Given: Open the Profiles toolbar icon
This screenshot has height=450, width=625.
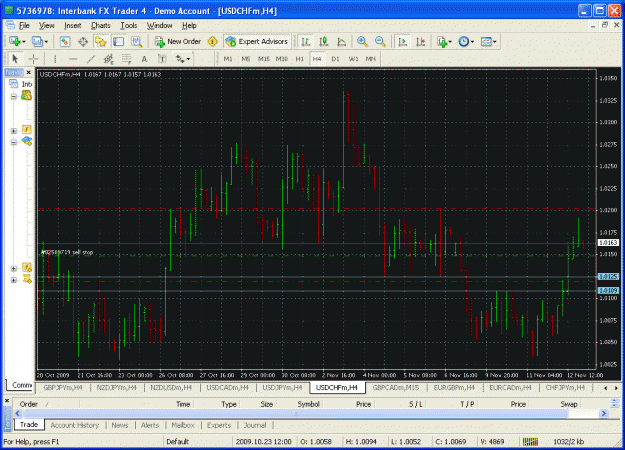Looking at the screenshot, I should click(39, 41).
